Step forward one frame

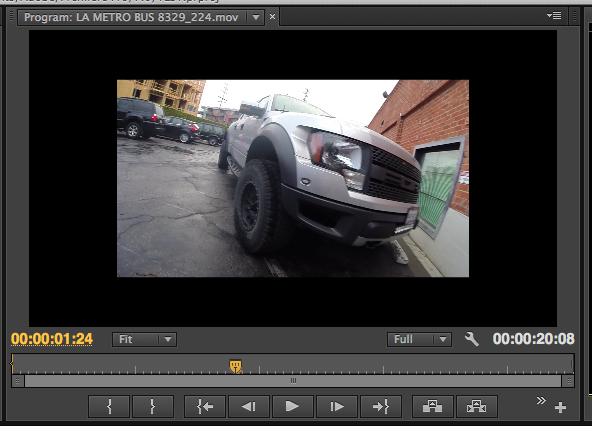[337, 406]
